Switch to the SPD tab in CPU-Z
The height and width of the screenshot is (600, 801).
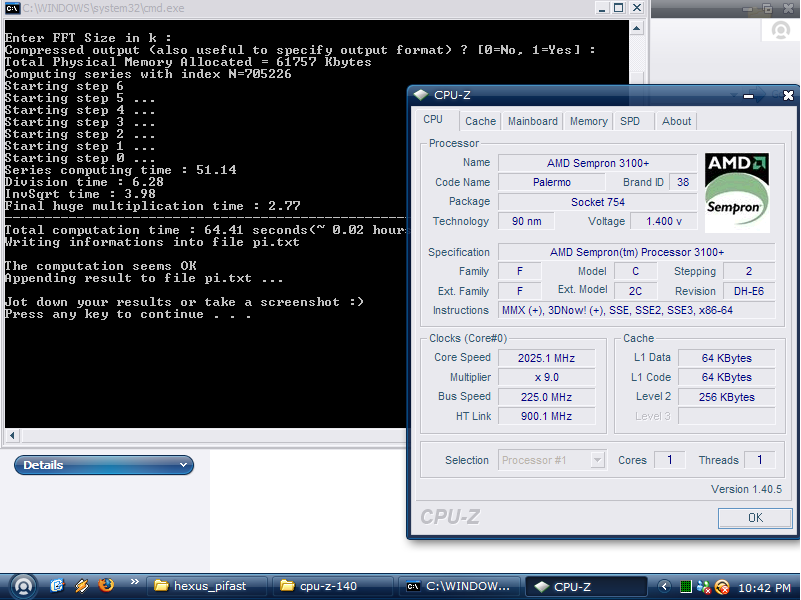tap(630, 122)
